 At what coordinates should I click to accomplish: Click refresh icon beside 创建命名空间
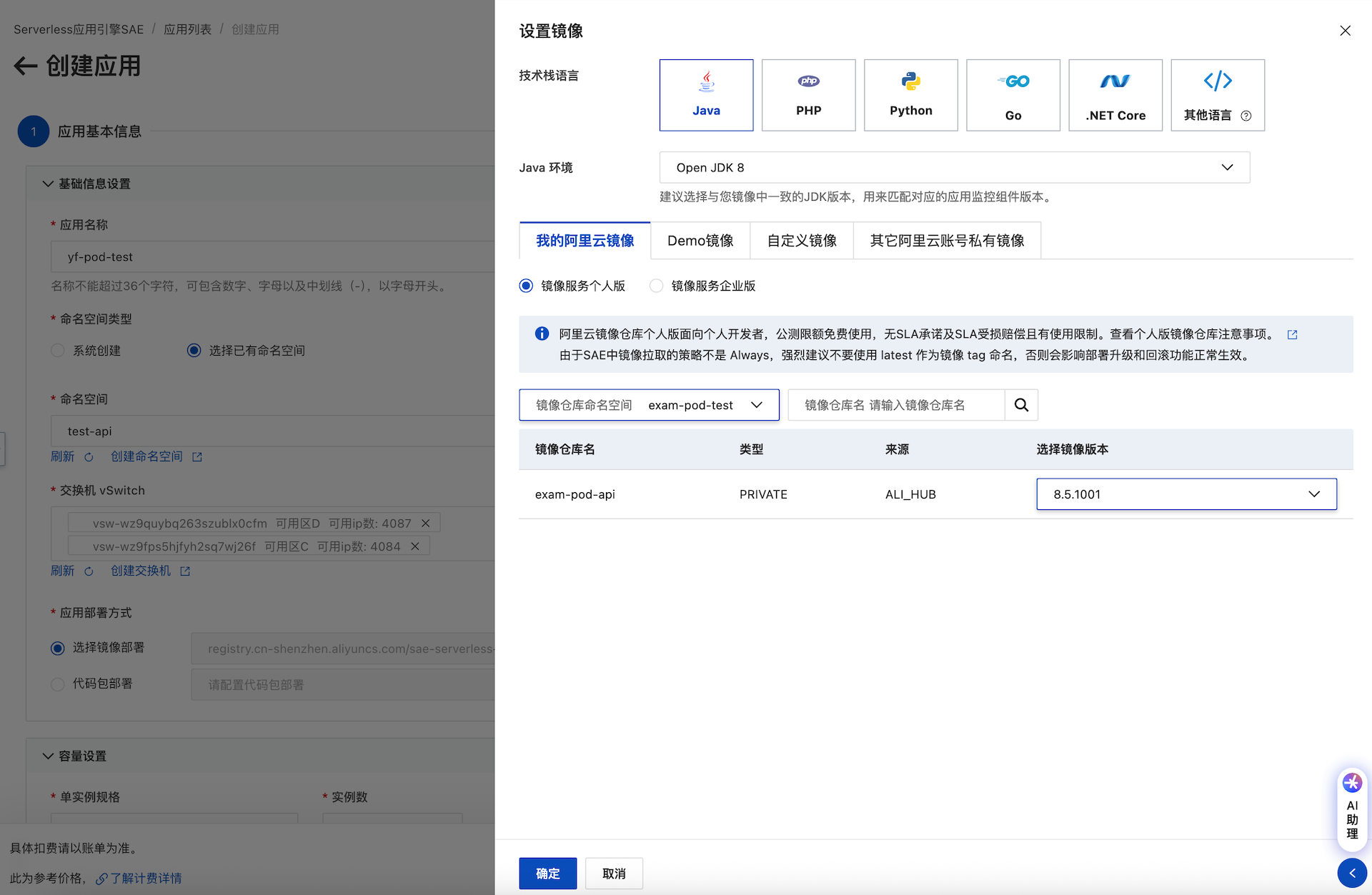(89, 457)
